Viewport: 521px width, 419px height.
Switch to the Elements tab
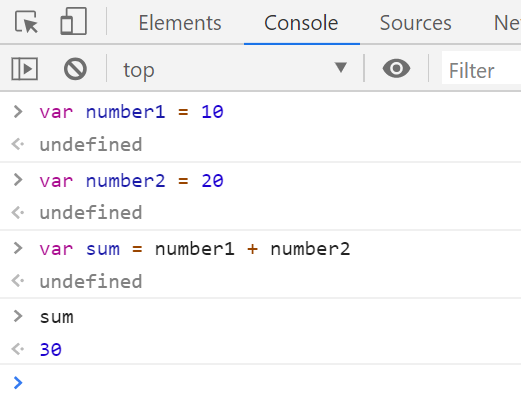pyautogui.click(x=180, y=23)
